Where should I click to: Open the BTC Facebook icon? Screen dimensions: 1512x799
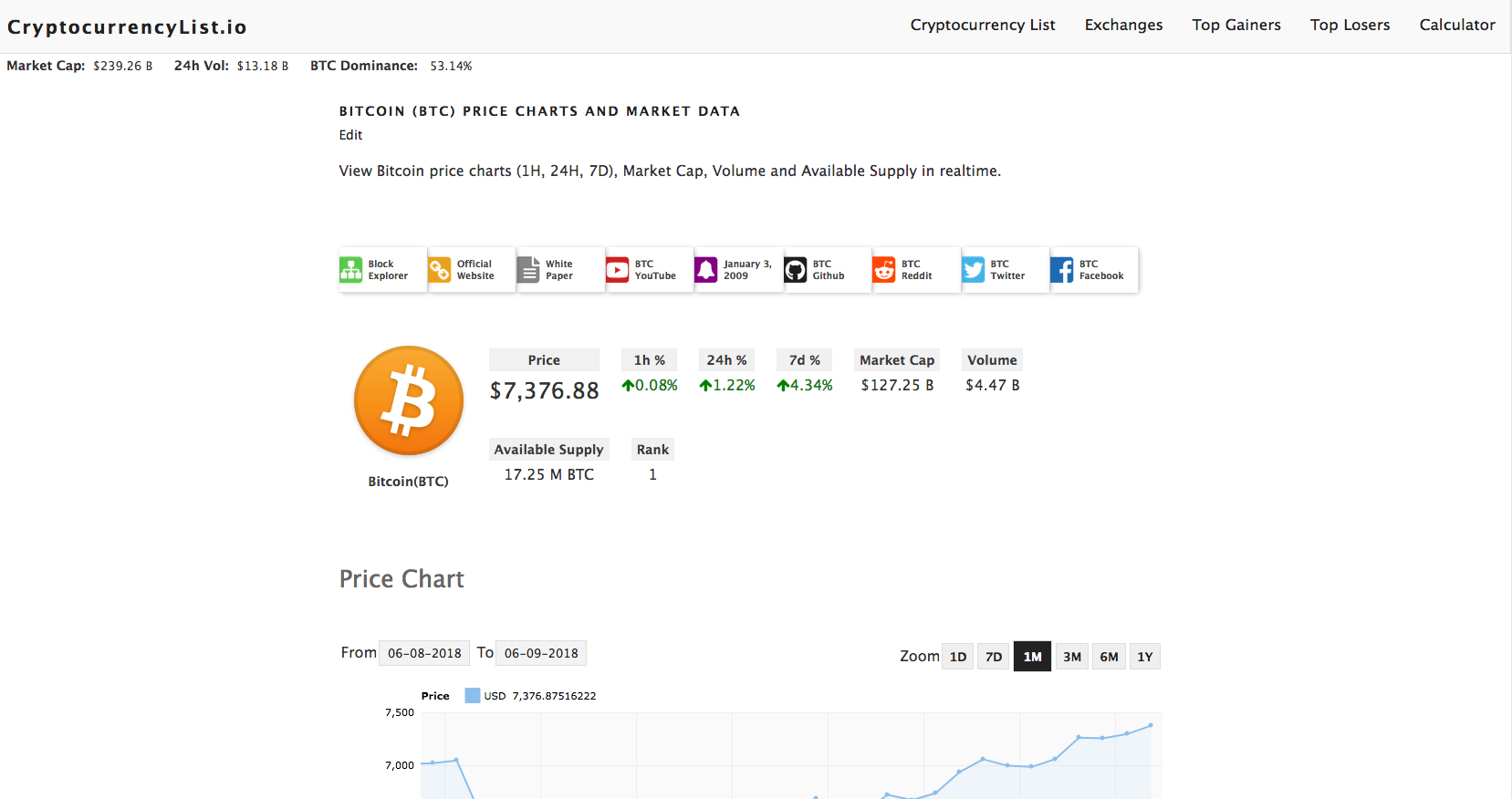coord(1062,270)
